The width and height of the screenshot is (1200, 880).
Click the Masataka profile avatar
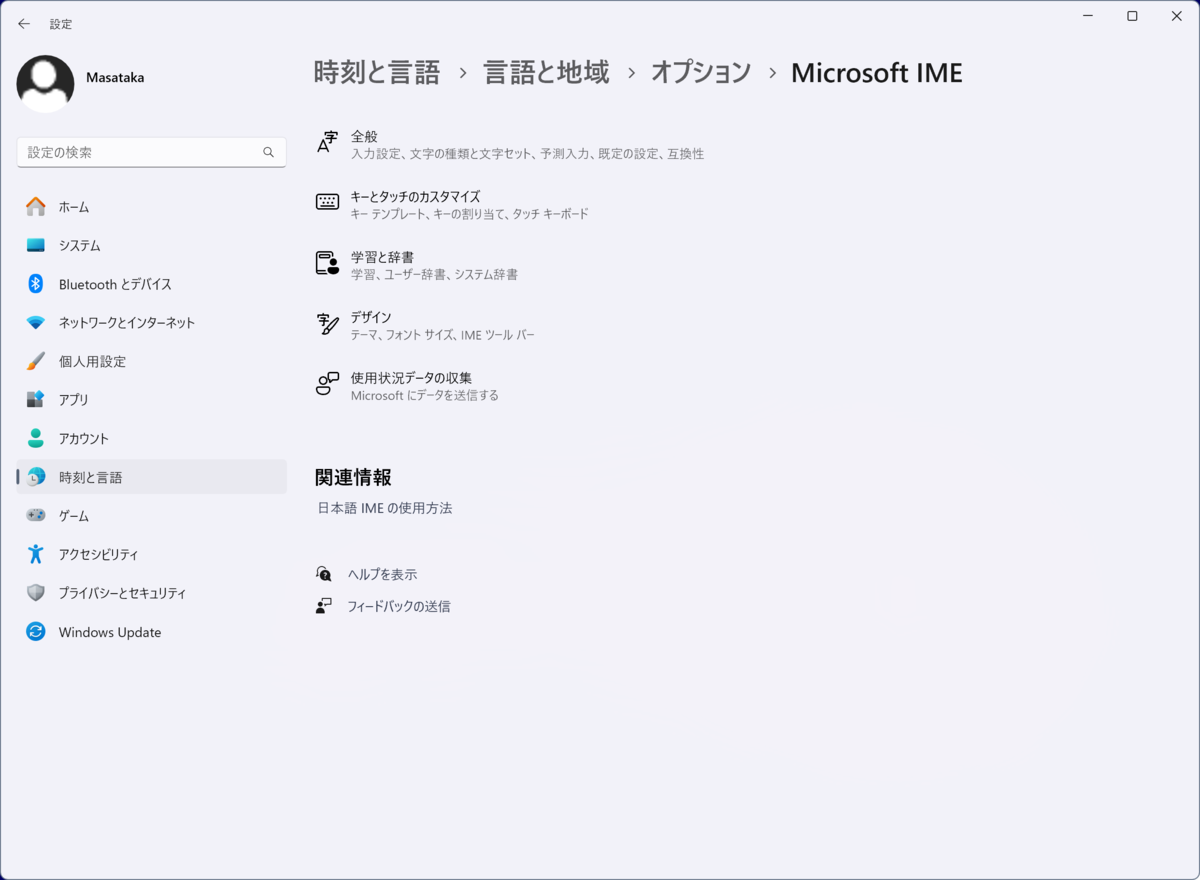click(45, 84)
